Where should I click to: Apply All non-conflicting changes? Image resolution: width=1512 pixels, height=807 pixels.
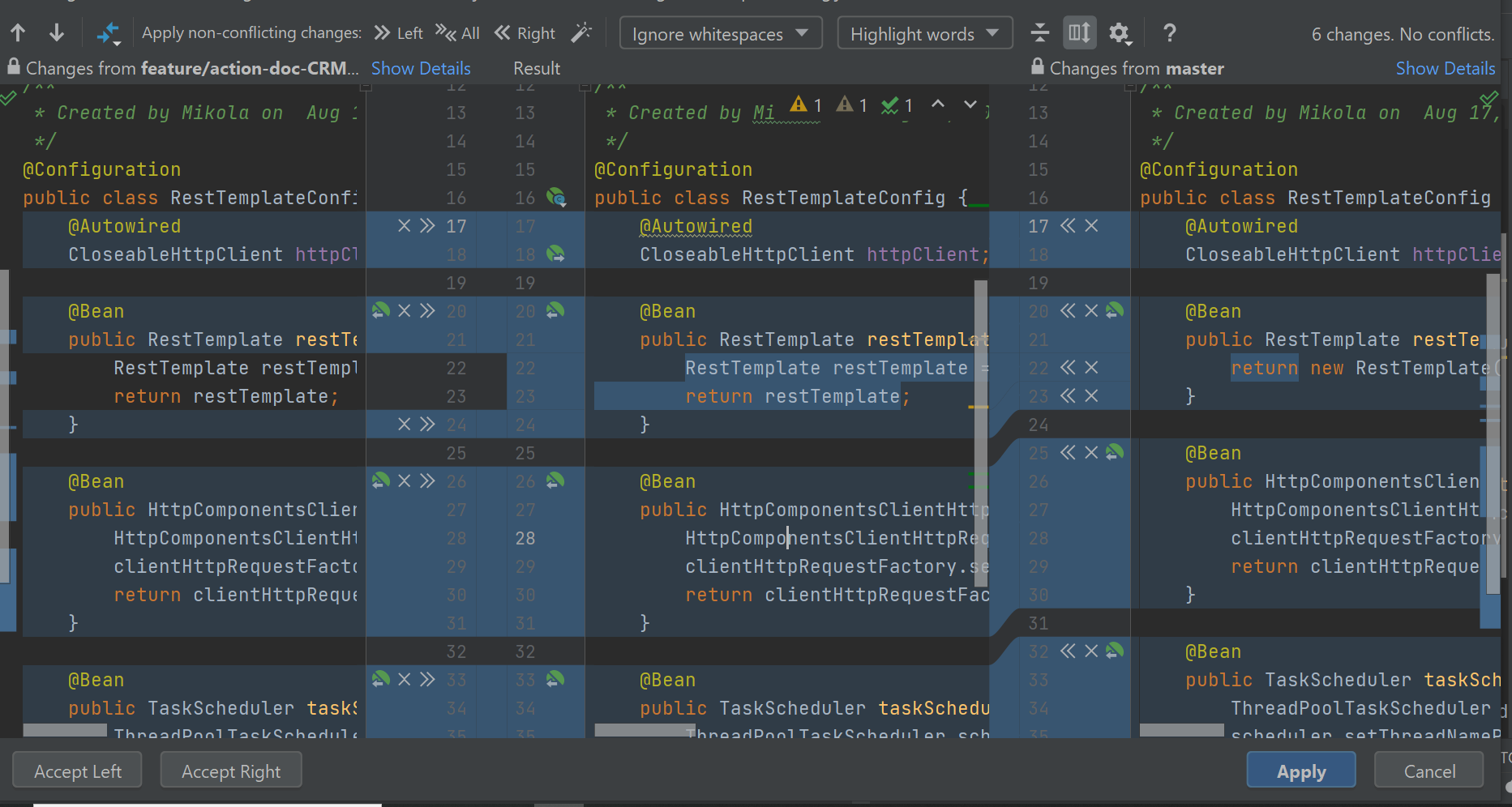click(456, 32)
